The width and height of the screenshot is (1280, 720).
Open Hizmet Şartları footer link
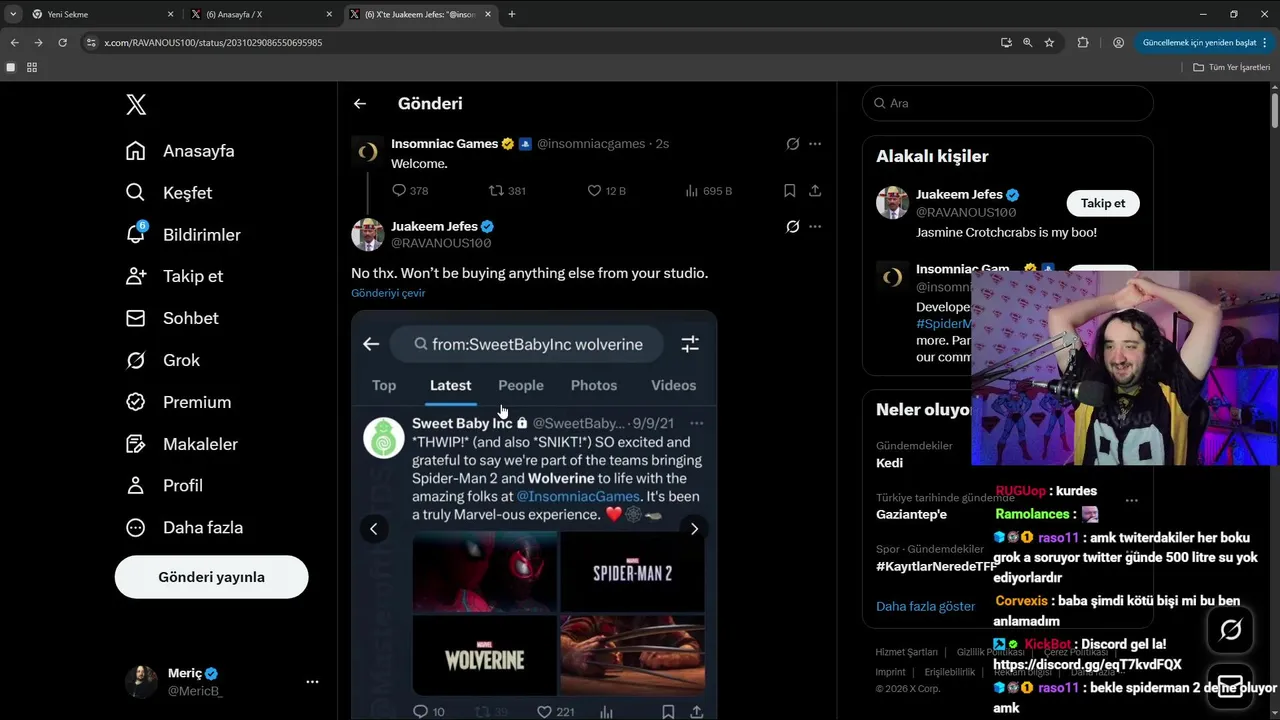click(x=905, y=652)
